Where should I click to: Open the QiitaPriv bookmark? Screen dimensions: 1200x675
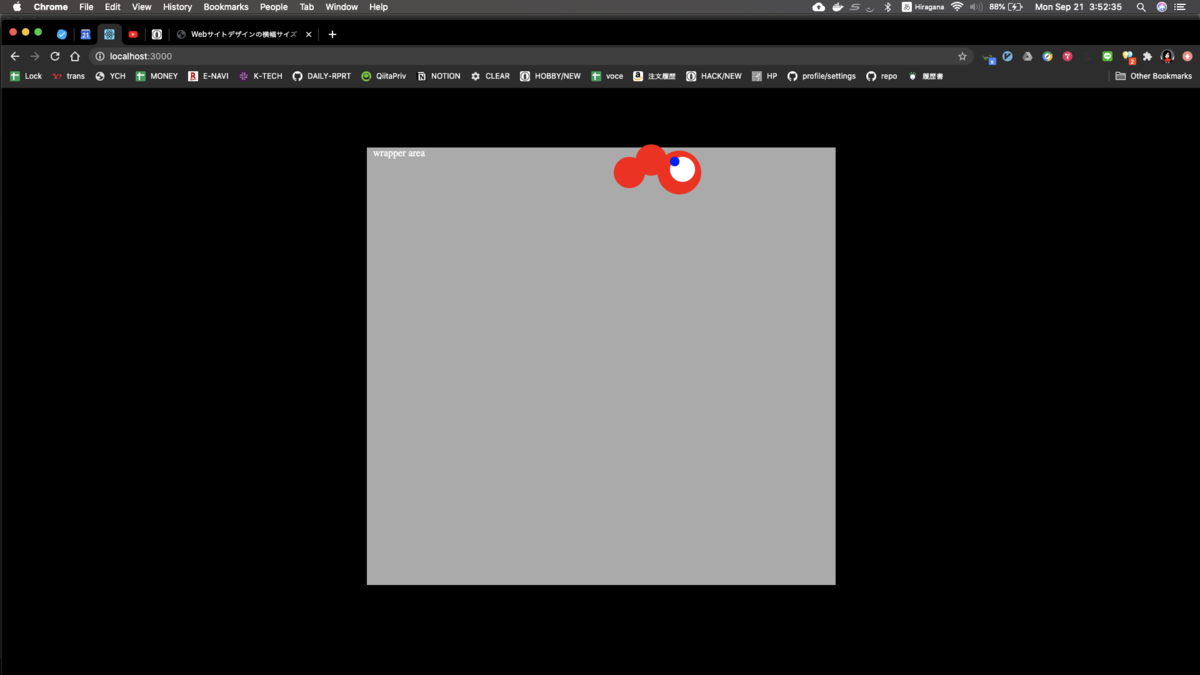tap(383, 76)
